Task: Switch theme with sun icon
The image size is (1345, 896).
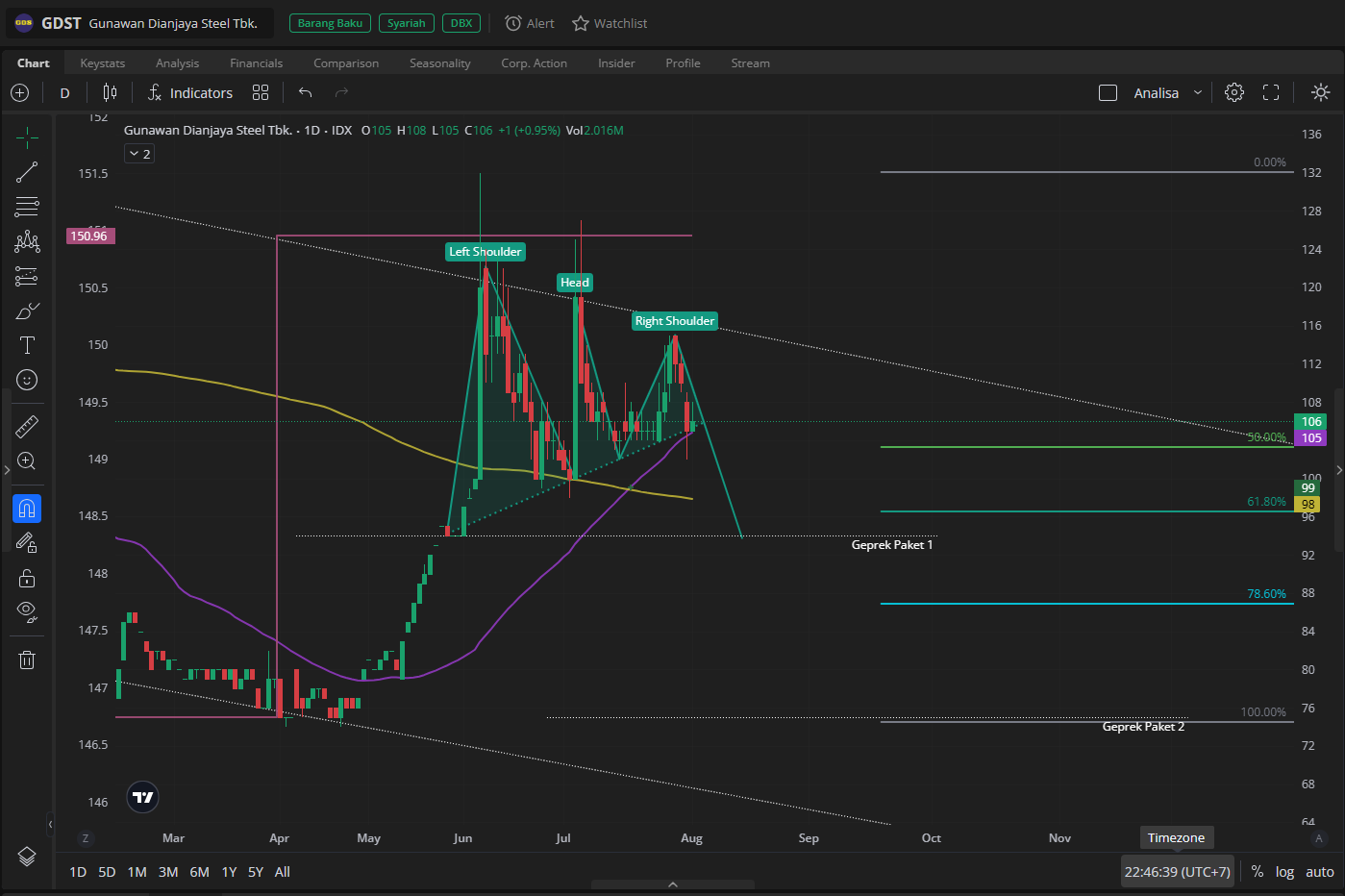Action: tap(1321, 93)
